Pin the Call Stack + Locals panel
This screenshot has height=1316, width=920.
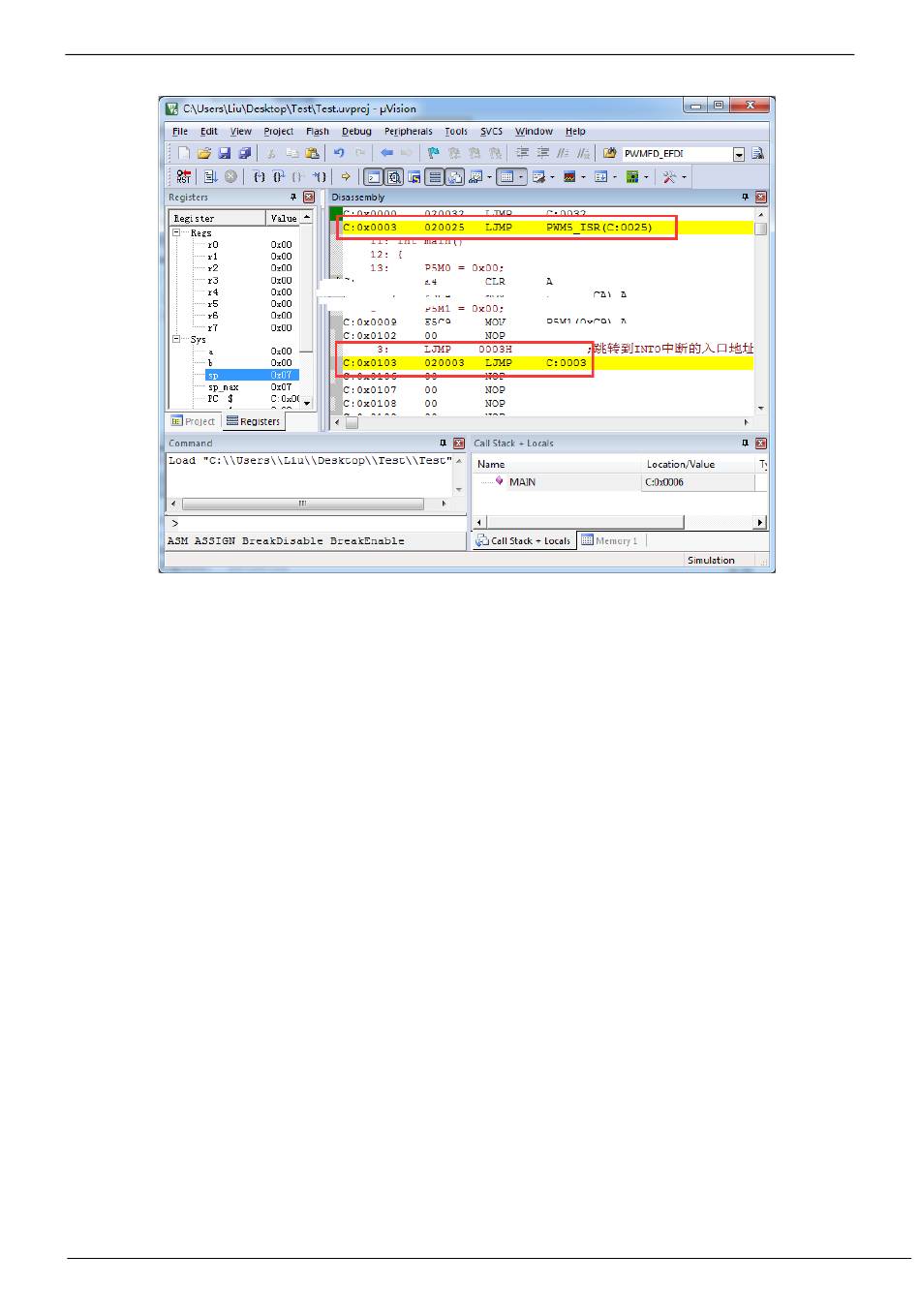(x=746, y=443)
